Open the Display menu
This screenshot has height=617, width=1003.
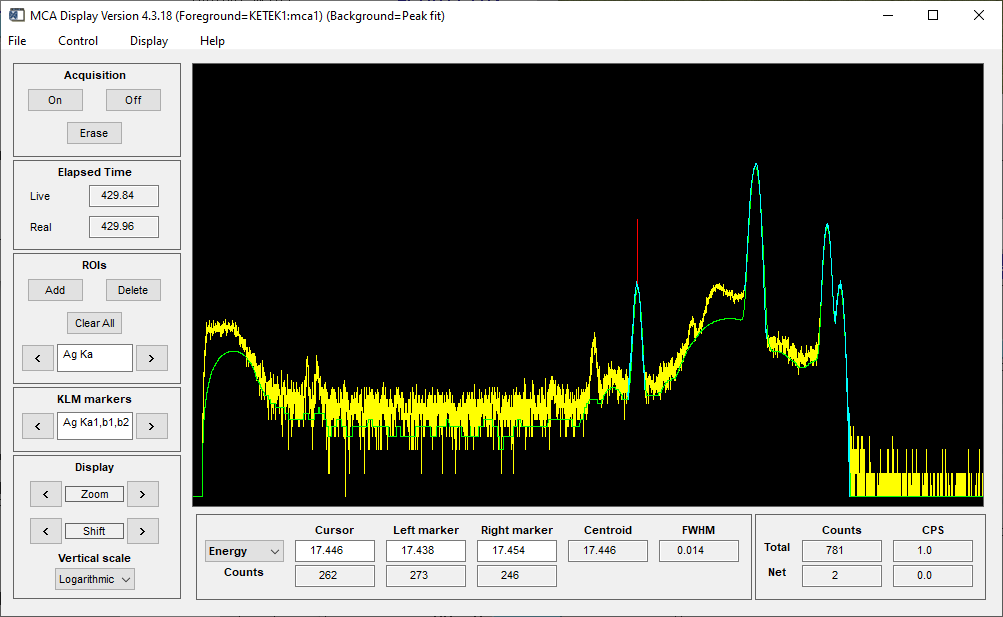149,41
